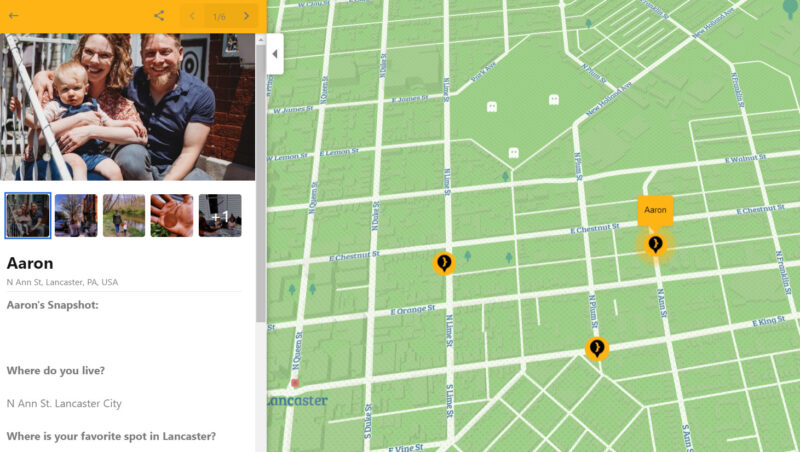Screen dimensions: 800x452
Task: Click the main family photo
Action: pos(128,107)
